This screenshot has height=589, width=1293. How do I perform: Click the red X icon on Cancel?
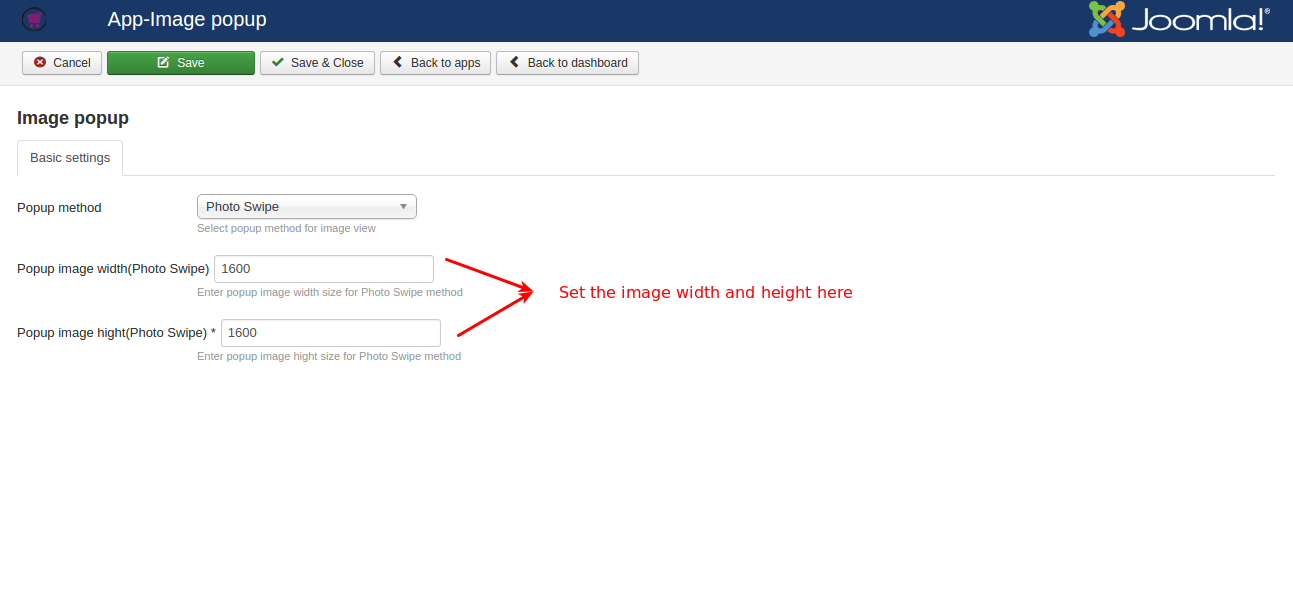40,63
